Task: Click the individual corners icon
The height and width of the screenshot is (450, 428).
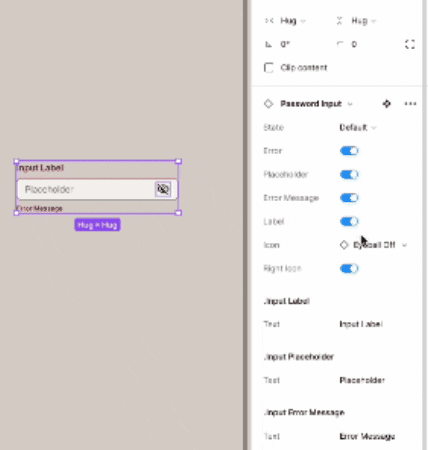Action: [x=410, y=44]
